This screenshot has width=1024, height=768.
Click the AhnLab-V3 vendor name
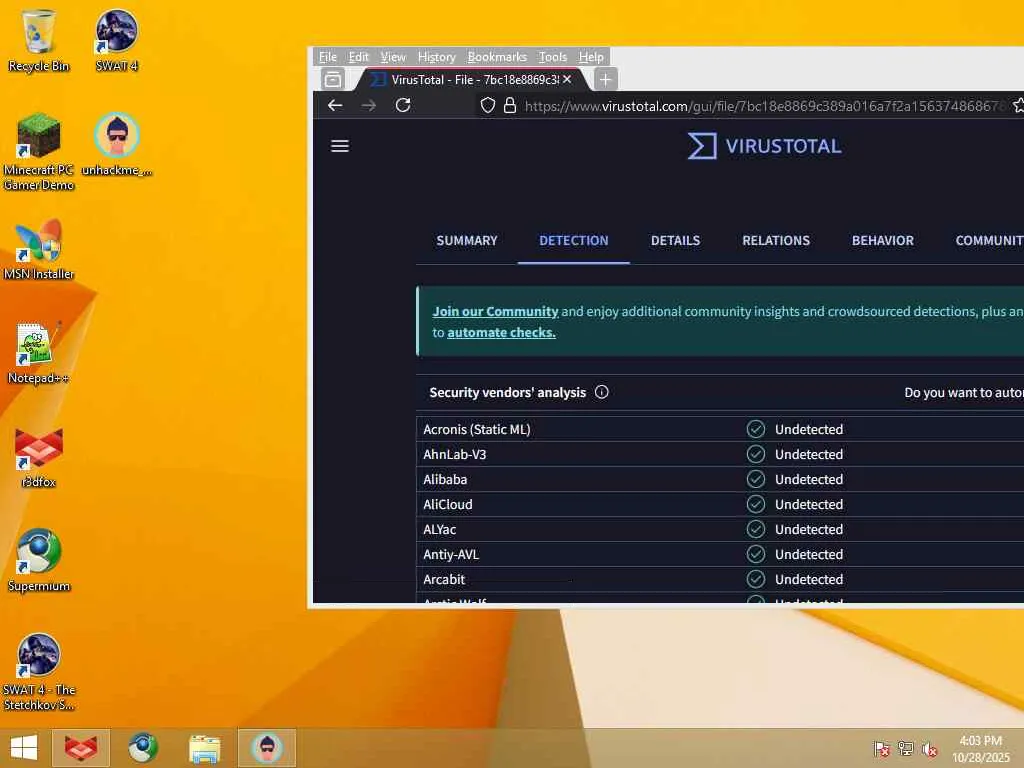(455, 454)
